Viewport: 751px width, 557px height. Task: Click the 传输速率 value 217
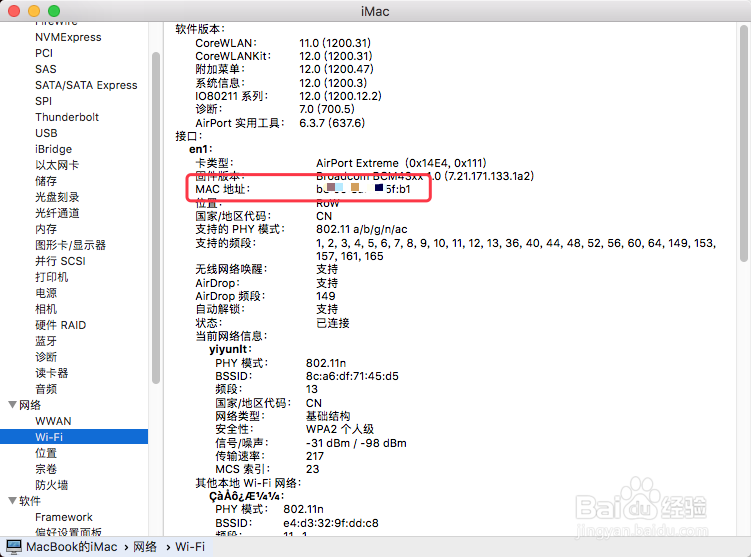[315, 456]
